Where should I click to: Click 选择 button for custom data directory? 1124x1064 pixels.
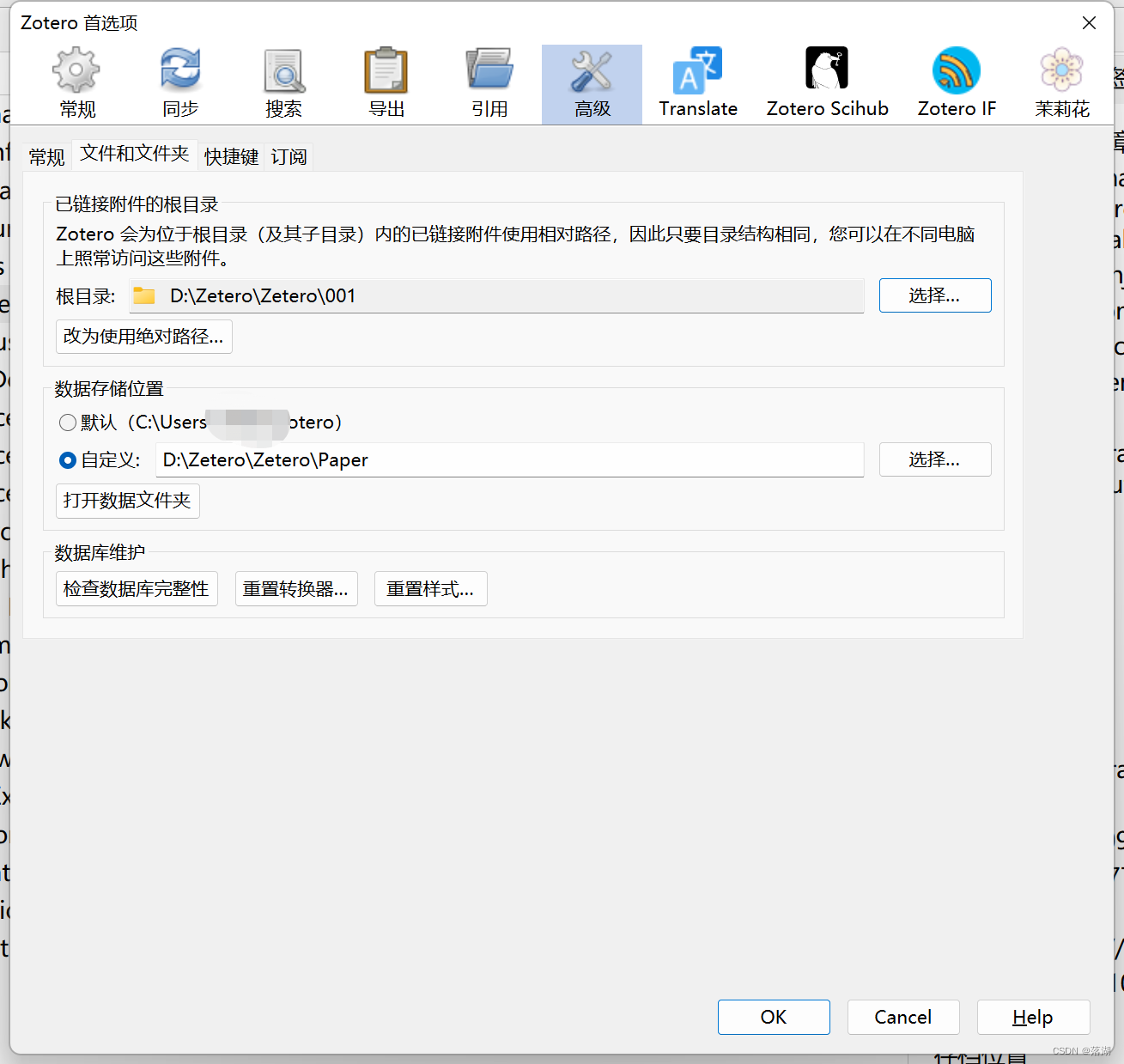click(935, 459)
